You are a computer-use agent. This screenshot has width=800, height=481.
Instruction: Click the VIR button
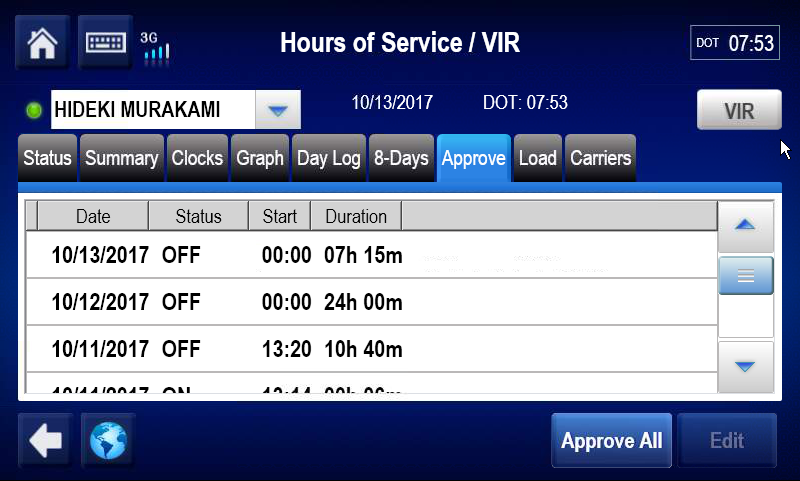(739, 111)
